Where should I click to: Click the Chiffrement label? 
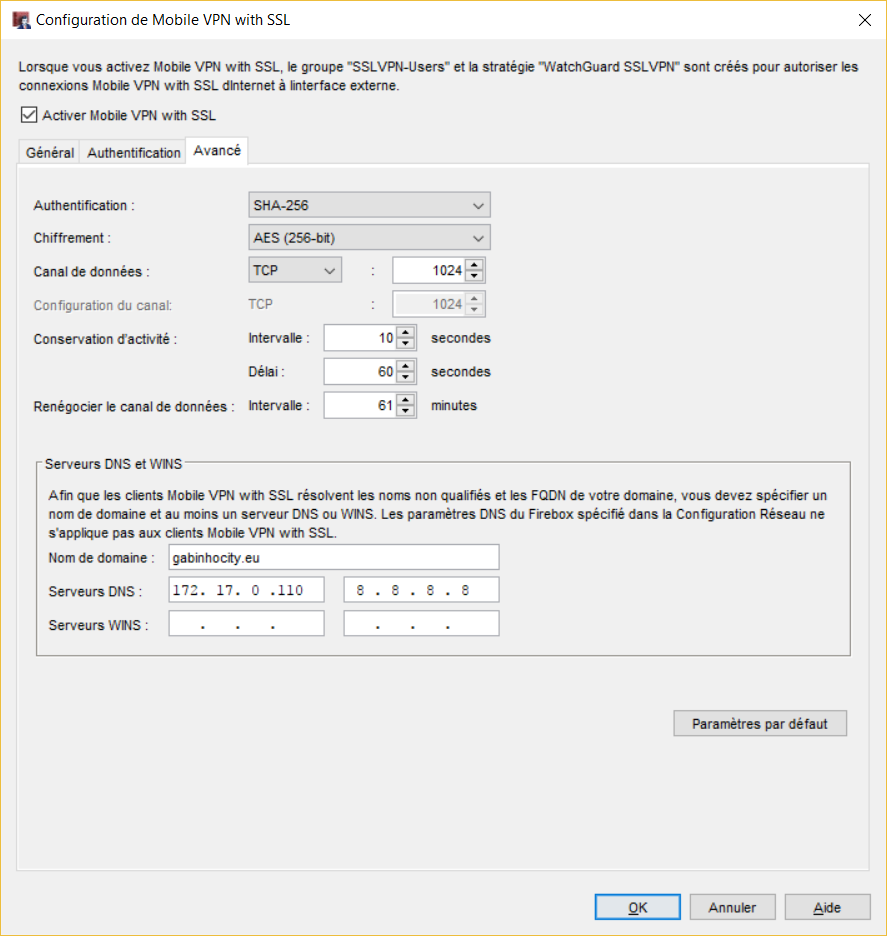click(72, 238)
